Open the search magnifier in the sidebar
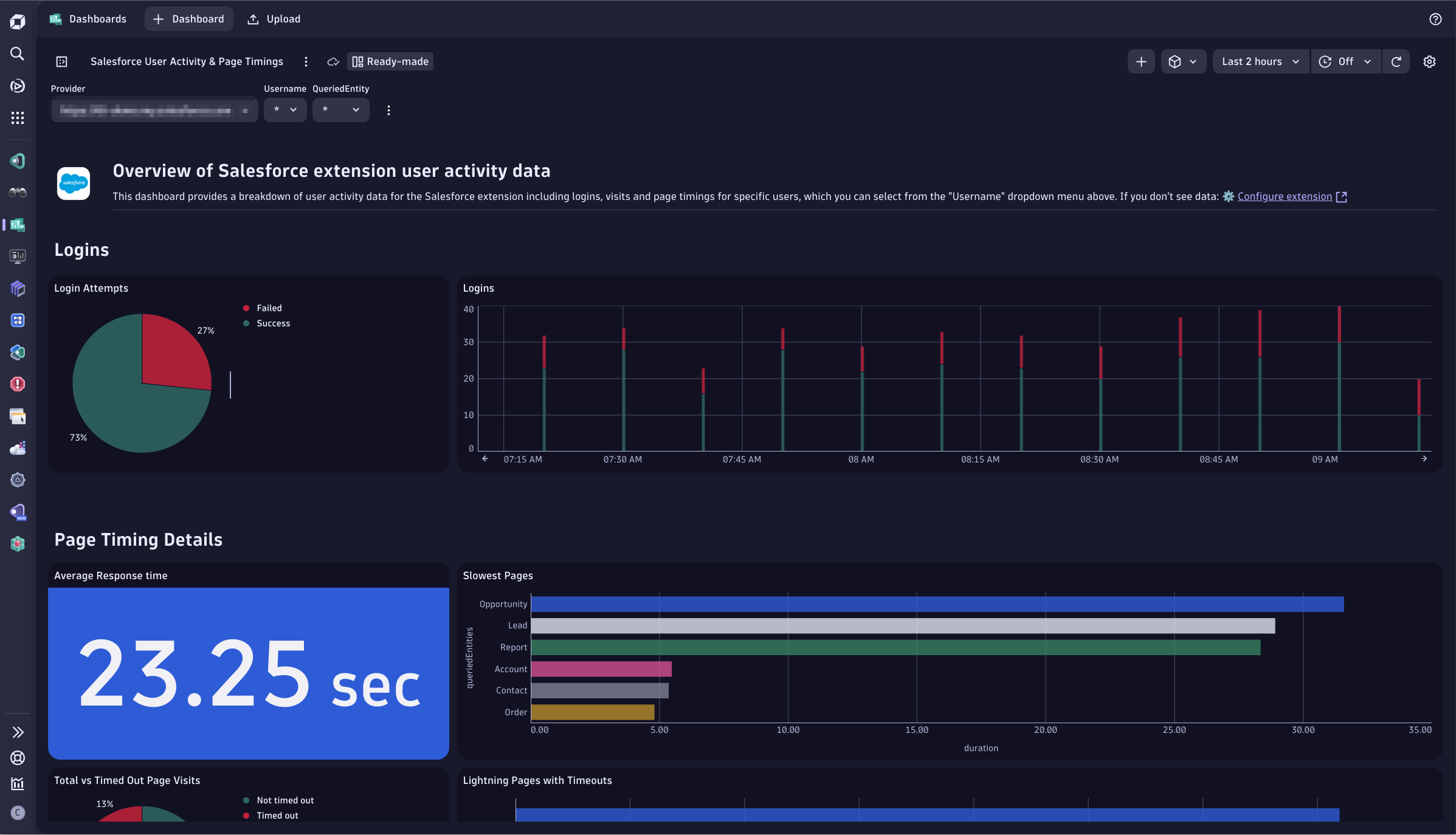The height and width of the screenshot is (835, 1456). tap(18, 54)
